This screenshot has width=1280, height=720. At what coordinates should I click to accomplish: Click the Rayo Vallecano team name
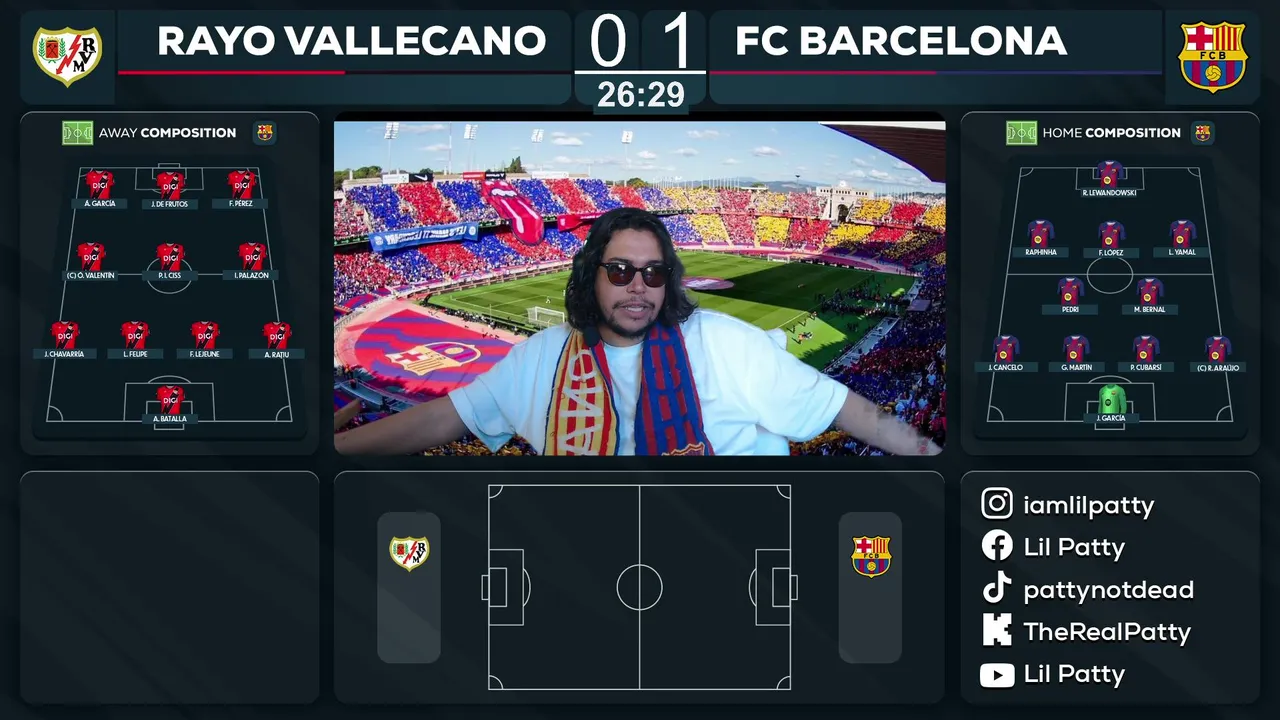[x=351, y=41]
